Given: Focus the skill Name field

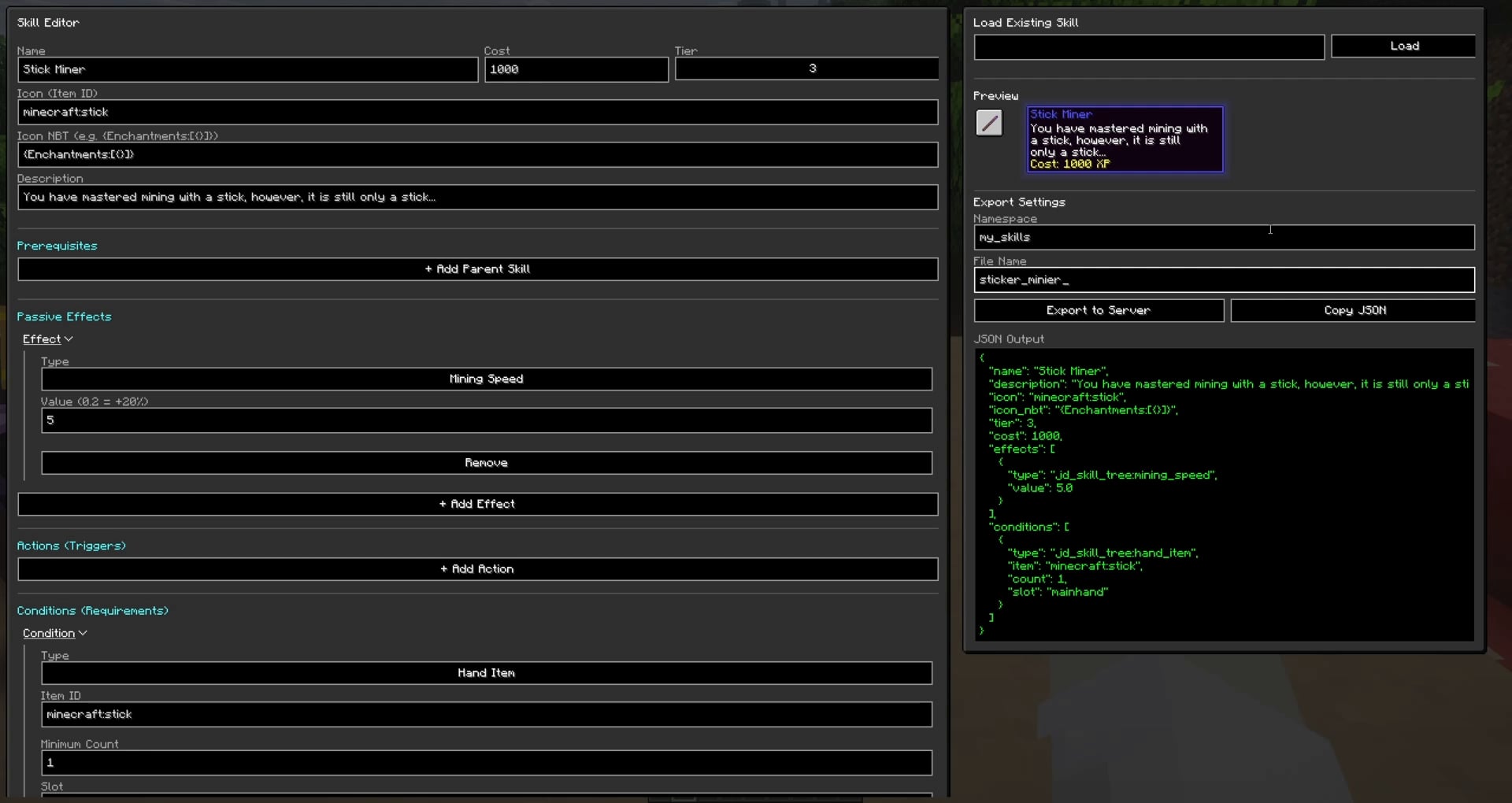Looking at the screenshot, I should click(247, 69).
